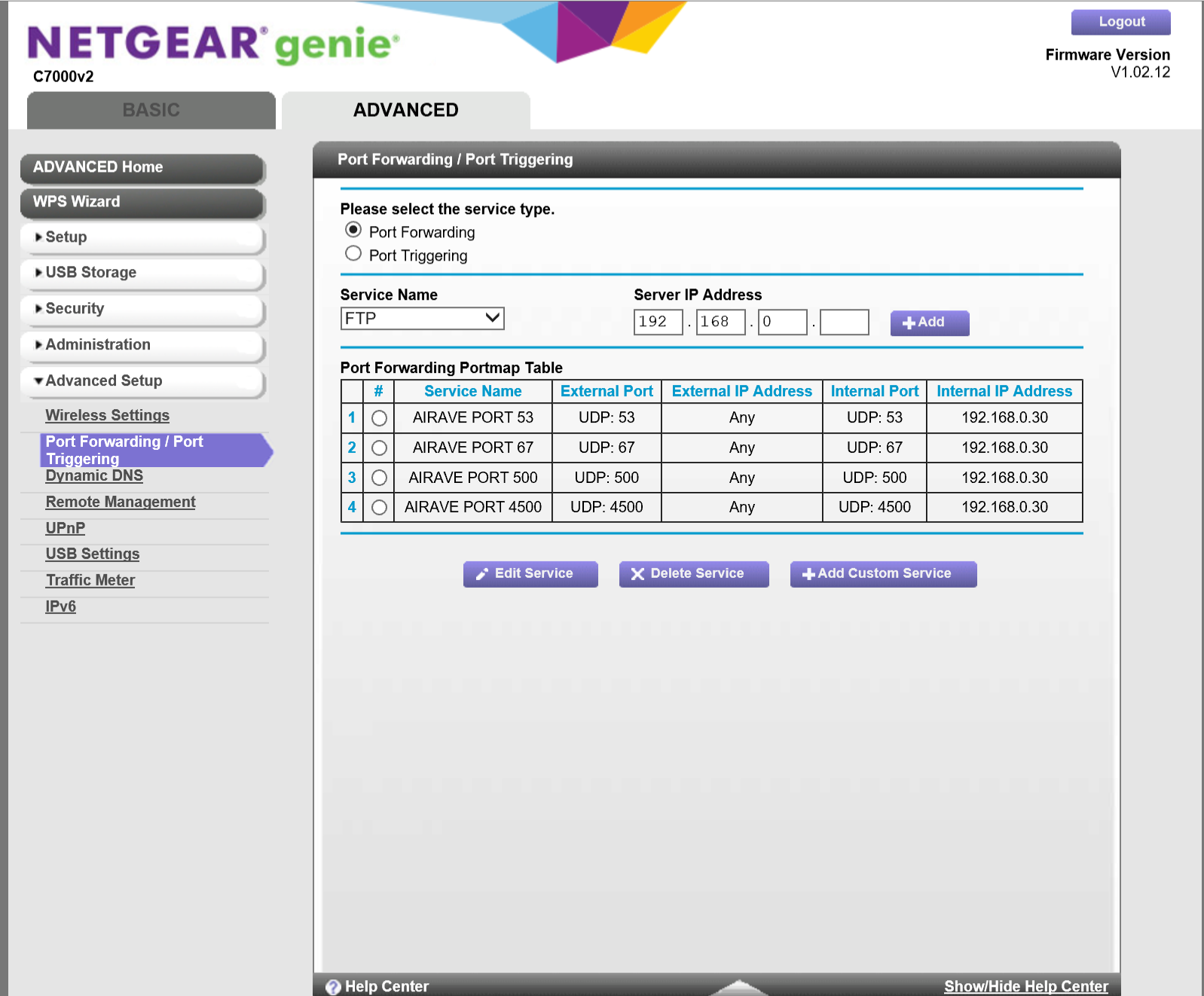Click row number 3 in portmap table
The height and width of the screenshot is (996, 1204).
point(352,478)
